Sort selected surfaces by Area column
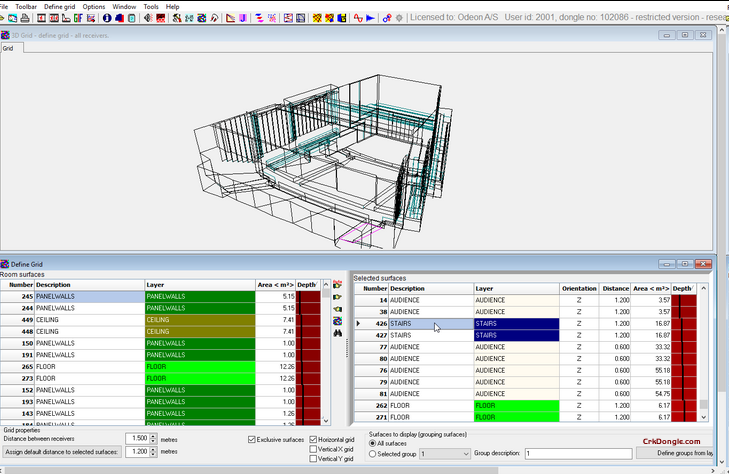The width and height of the screenshot is (729, 474). tap(649, 288)
